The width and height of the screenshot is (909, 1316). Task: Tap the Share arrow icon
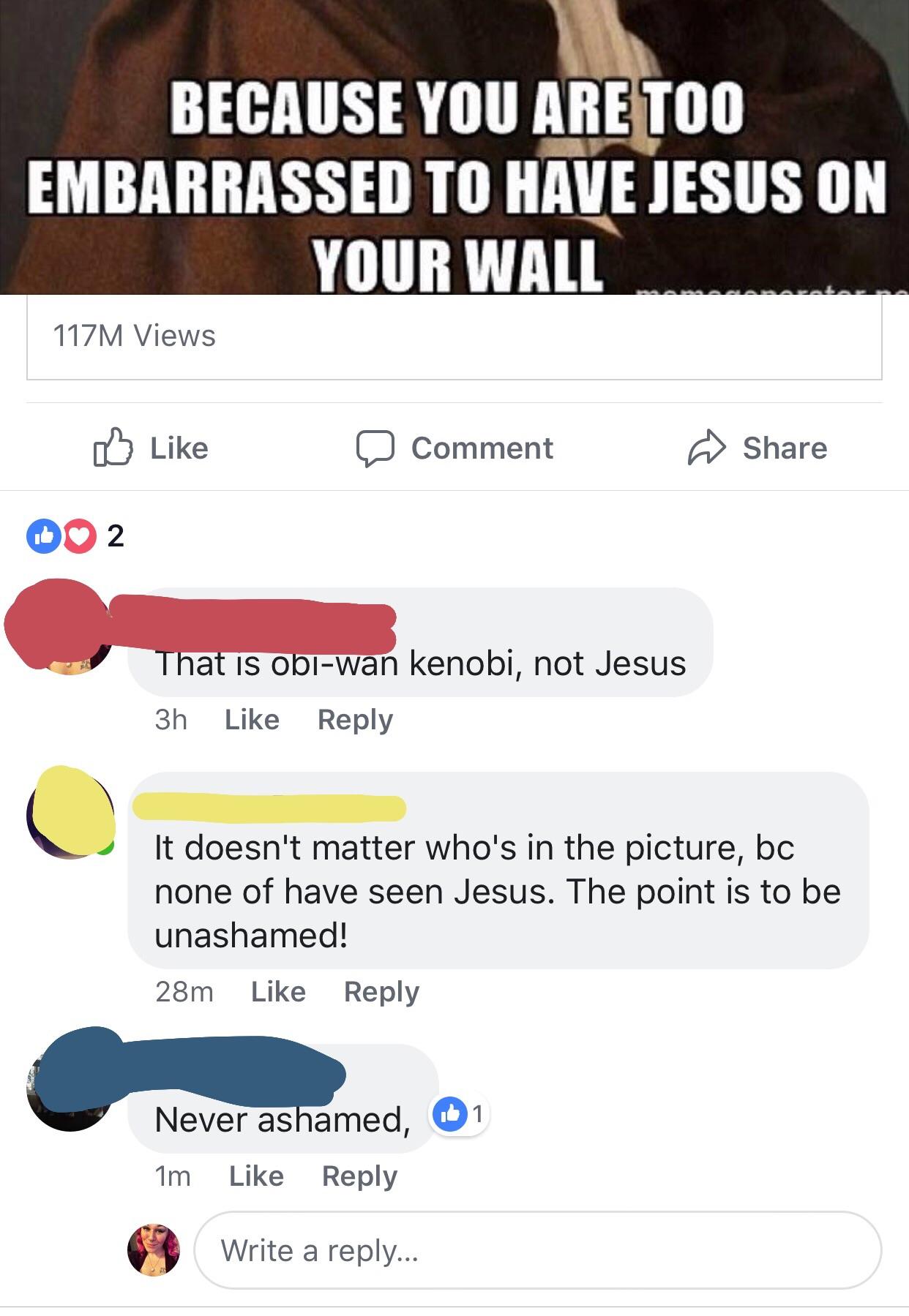click(x=706, y=448)
